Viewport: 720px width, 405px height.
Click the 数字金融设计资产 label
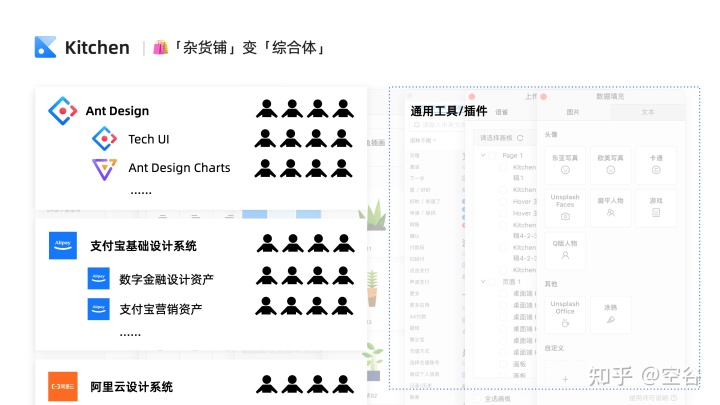pyautogui.click(x=166, y=279)
